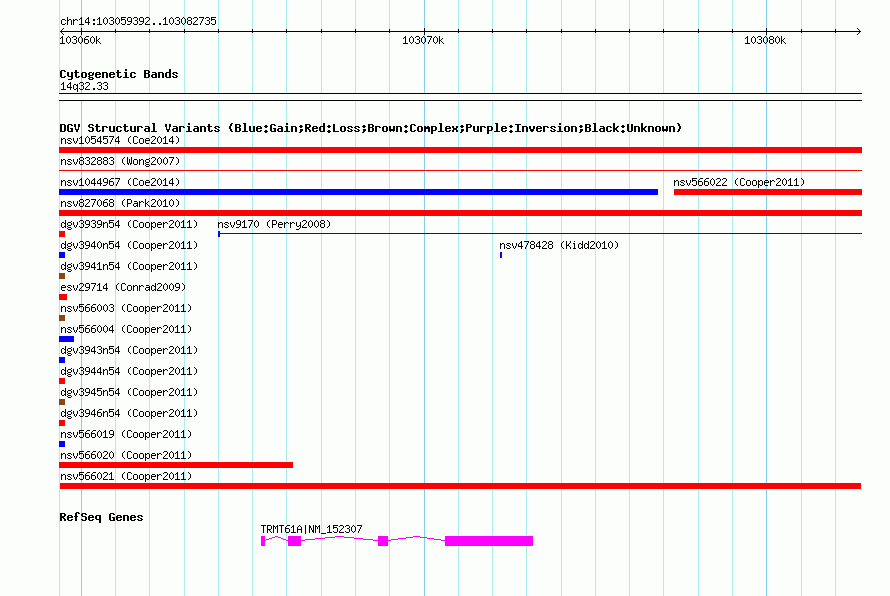Viewport: 890px width, 596px height.
Task: Select the nsv9170 (Perry2008) blue line
Action: pyautogui.click(x=540, y=233)
